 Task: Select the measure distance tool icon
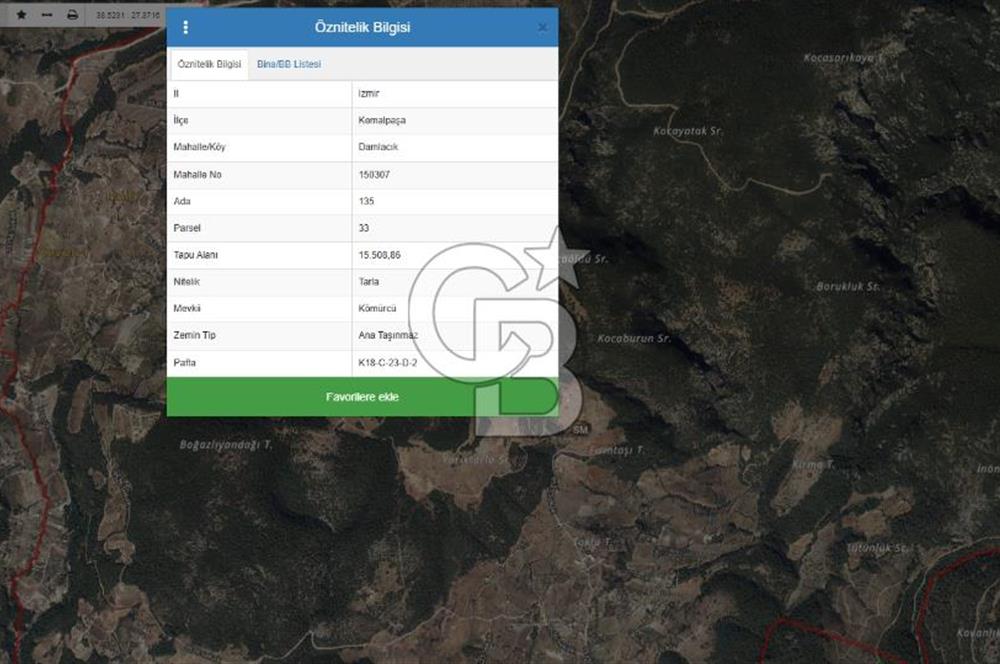point(47,14)
